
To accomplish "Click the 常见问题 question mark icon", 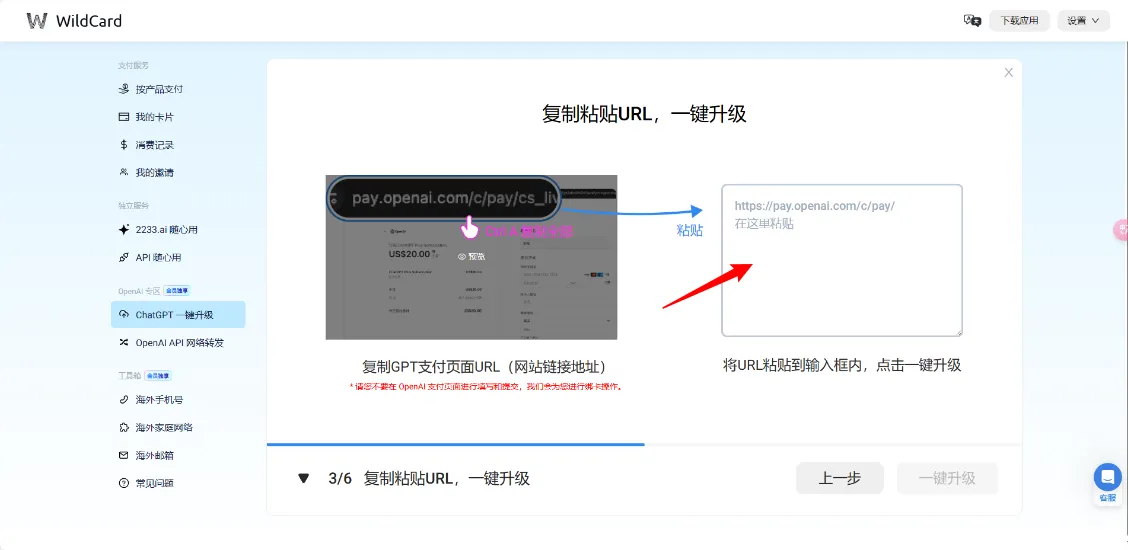I will tap(124, 484).
